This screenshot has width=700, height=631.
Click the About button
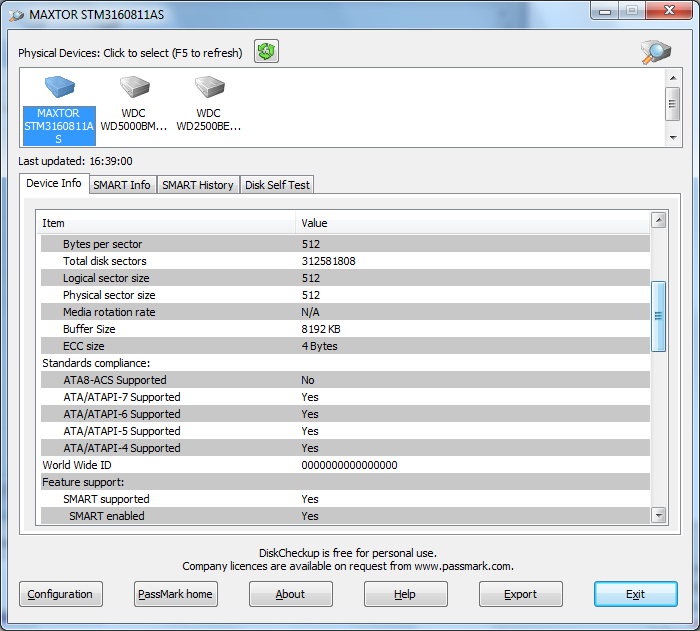(290, 594)
